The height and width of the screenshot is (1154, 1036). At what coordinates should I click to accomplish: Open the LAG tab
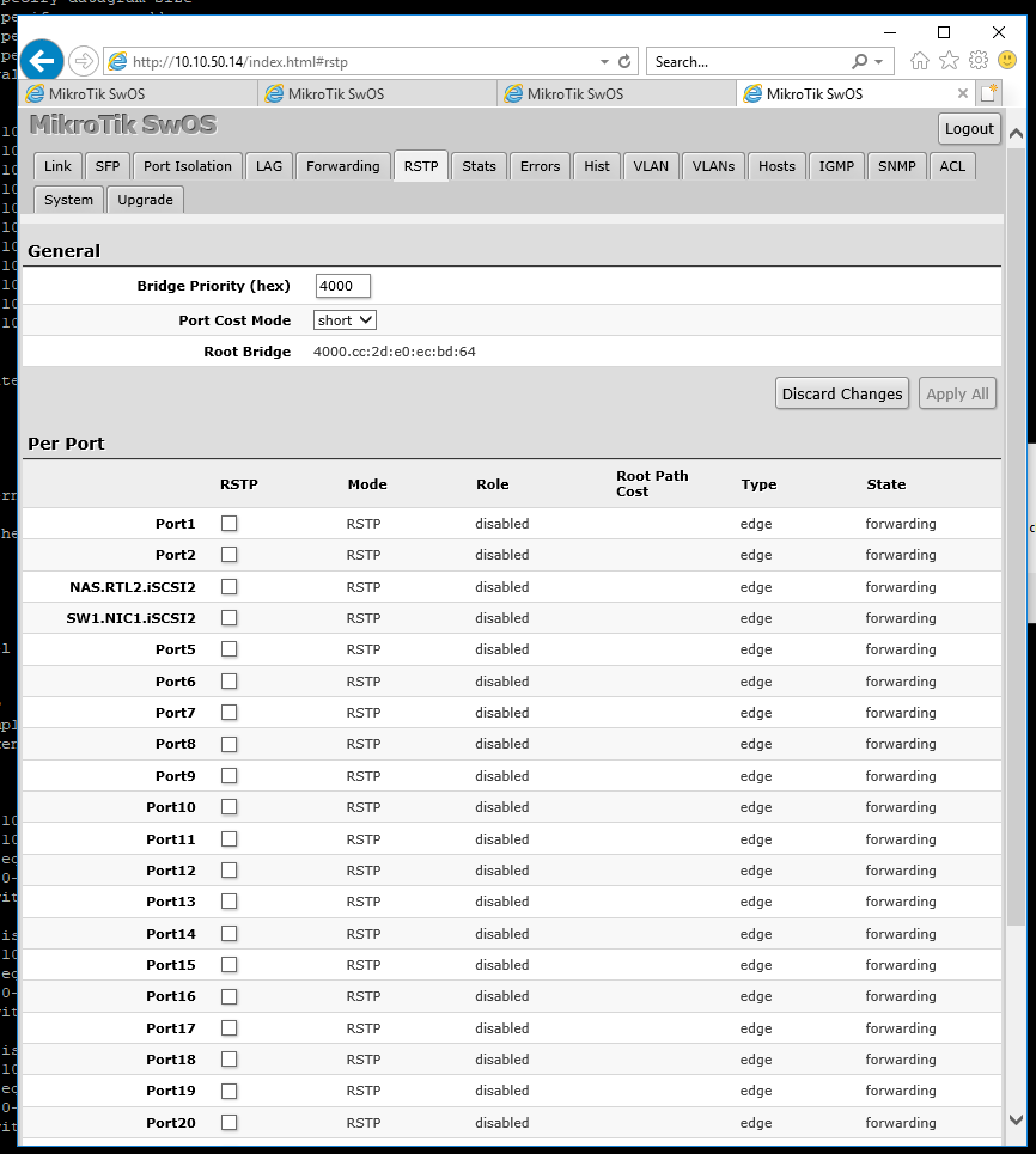(x=269, y=166)
